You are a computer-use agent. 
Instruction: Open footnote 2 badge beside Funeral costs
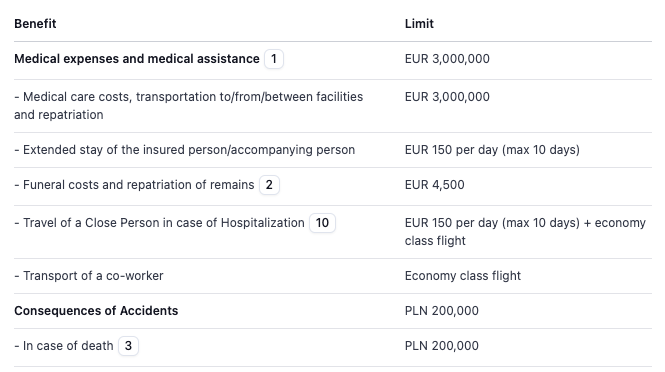pos(269,185)
